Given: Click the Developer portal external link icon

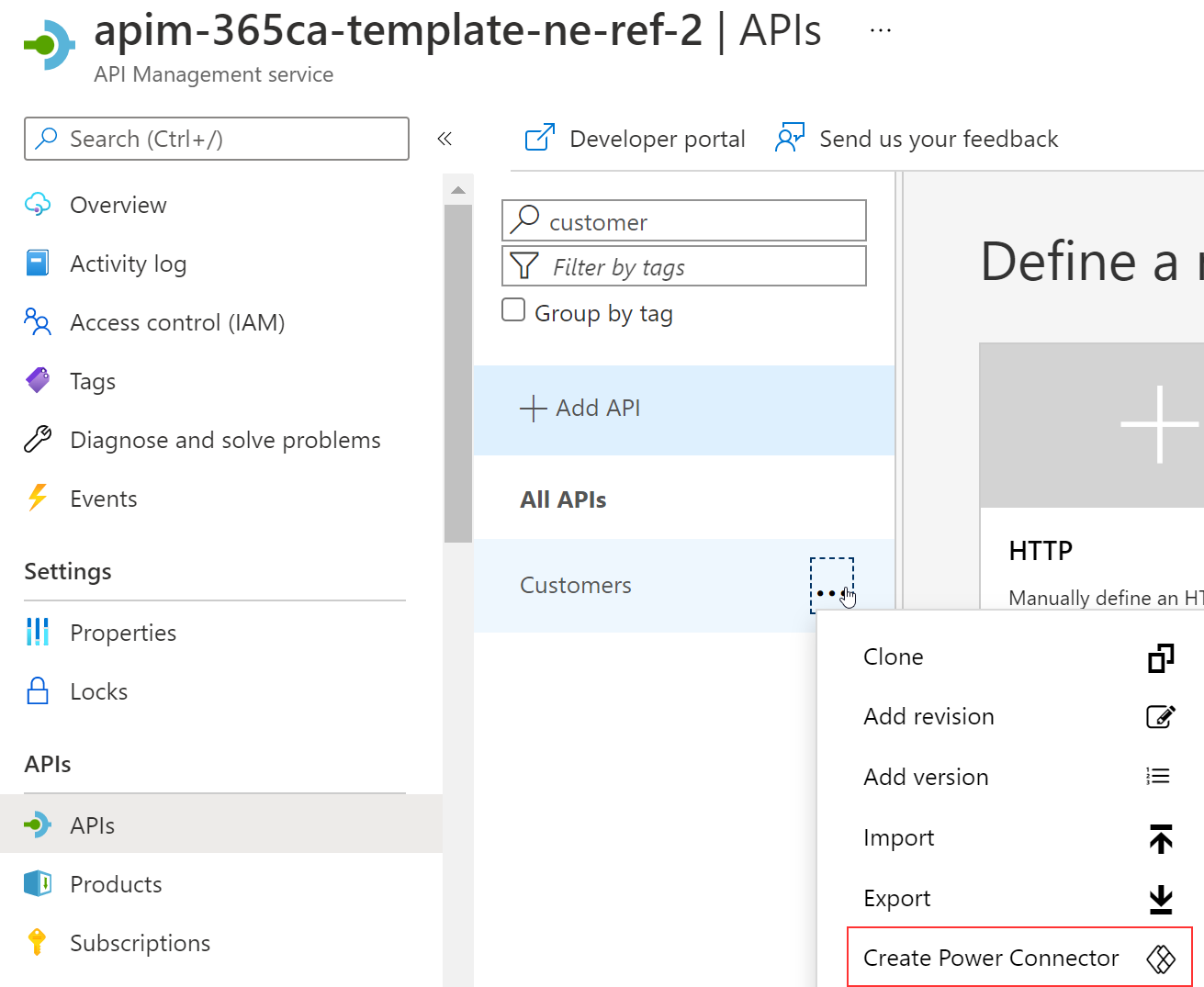Looking at the screenshot, I should 540,138.
